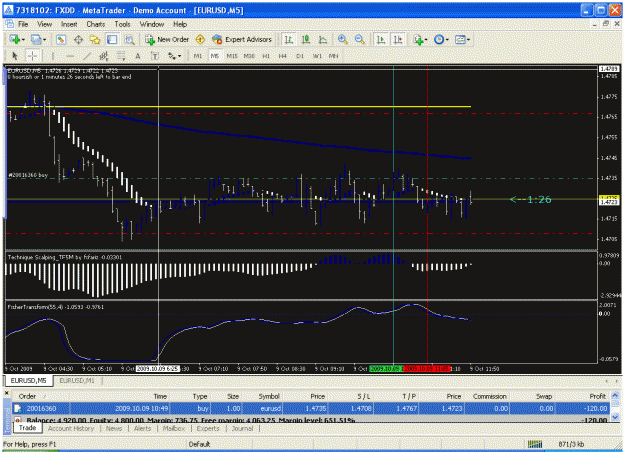
Task: Select the crosshair tool
Action: pos(32,56)
